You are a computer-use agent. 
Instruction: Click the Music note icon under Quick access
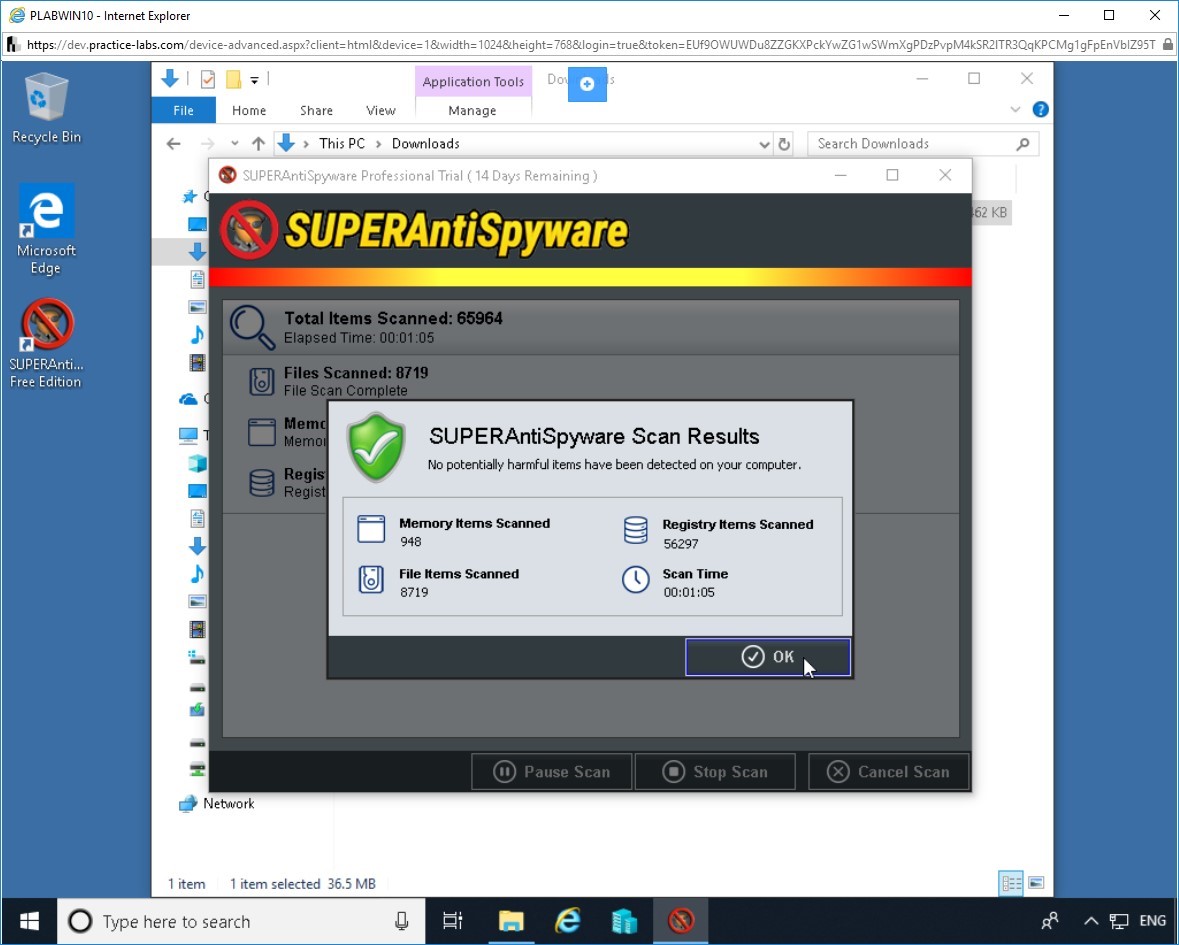pos(197,335)
